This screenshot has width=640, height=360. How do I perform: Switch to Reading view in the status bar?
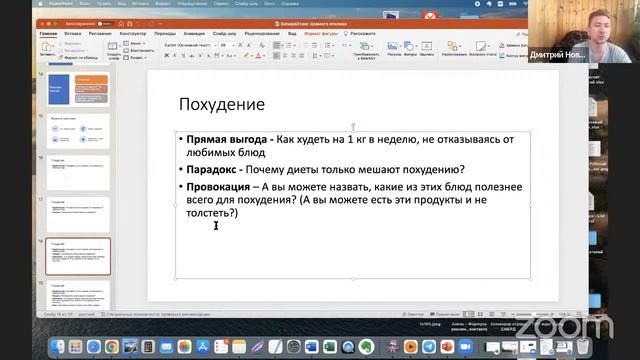[x=492, y=314]
